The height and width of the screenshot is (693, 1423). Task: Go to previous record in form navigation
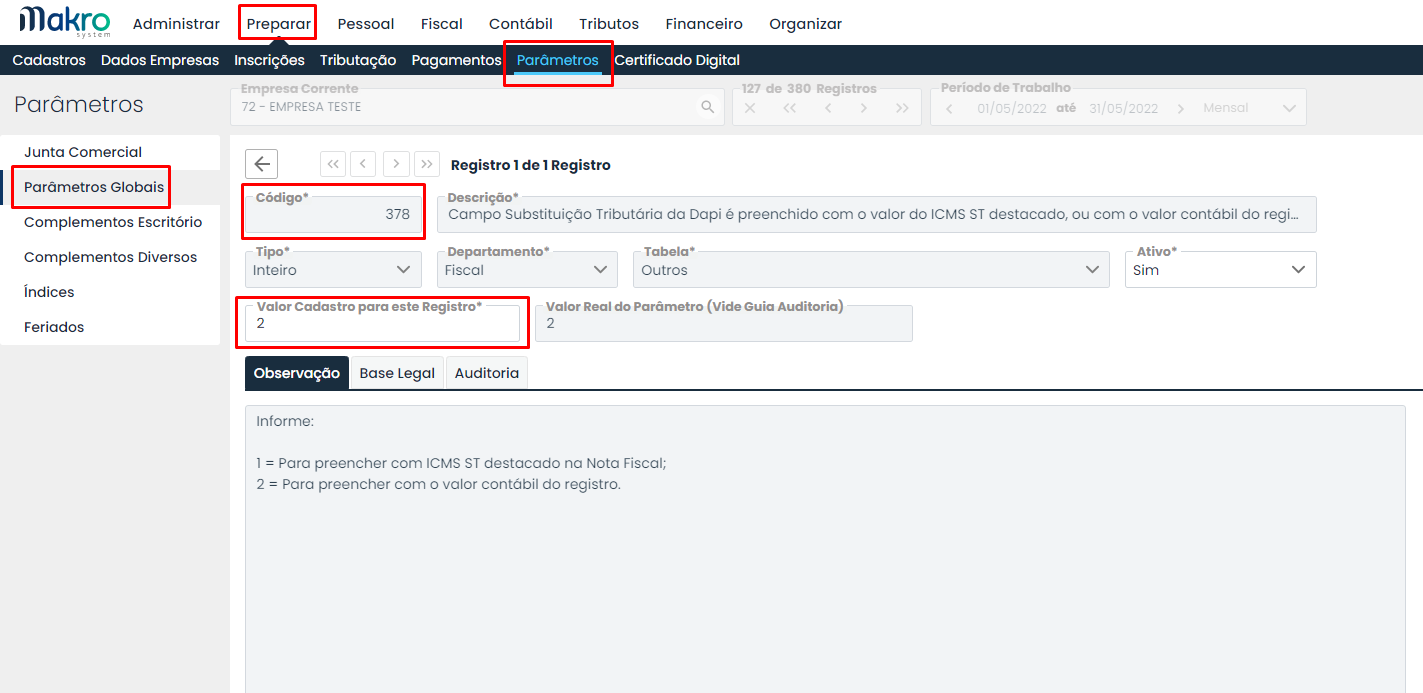coord(363,164)
